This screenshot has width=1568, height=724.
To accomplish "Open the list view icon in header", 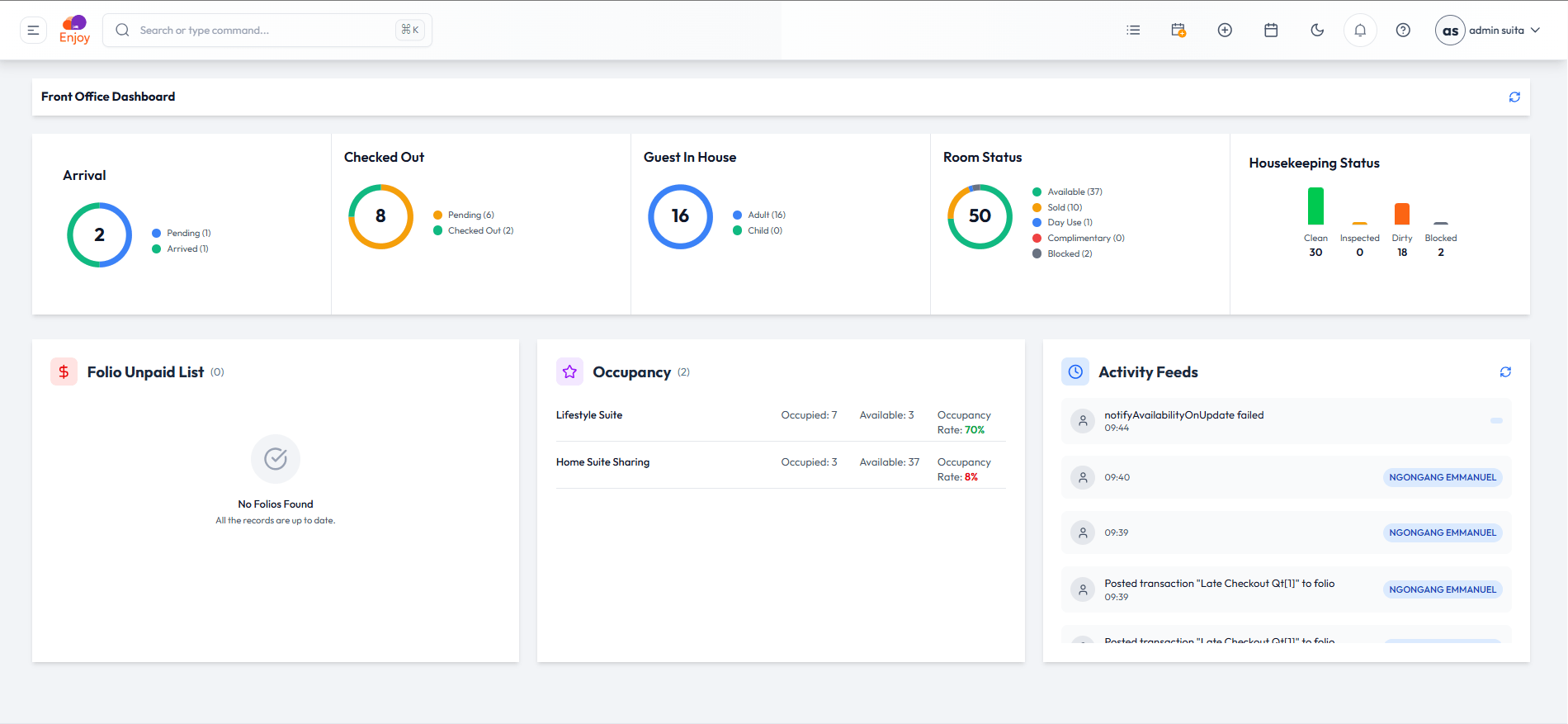I will click(1133, 31).
